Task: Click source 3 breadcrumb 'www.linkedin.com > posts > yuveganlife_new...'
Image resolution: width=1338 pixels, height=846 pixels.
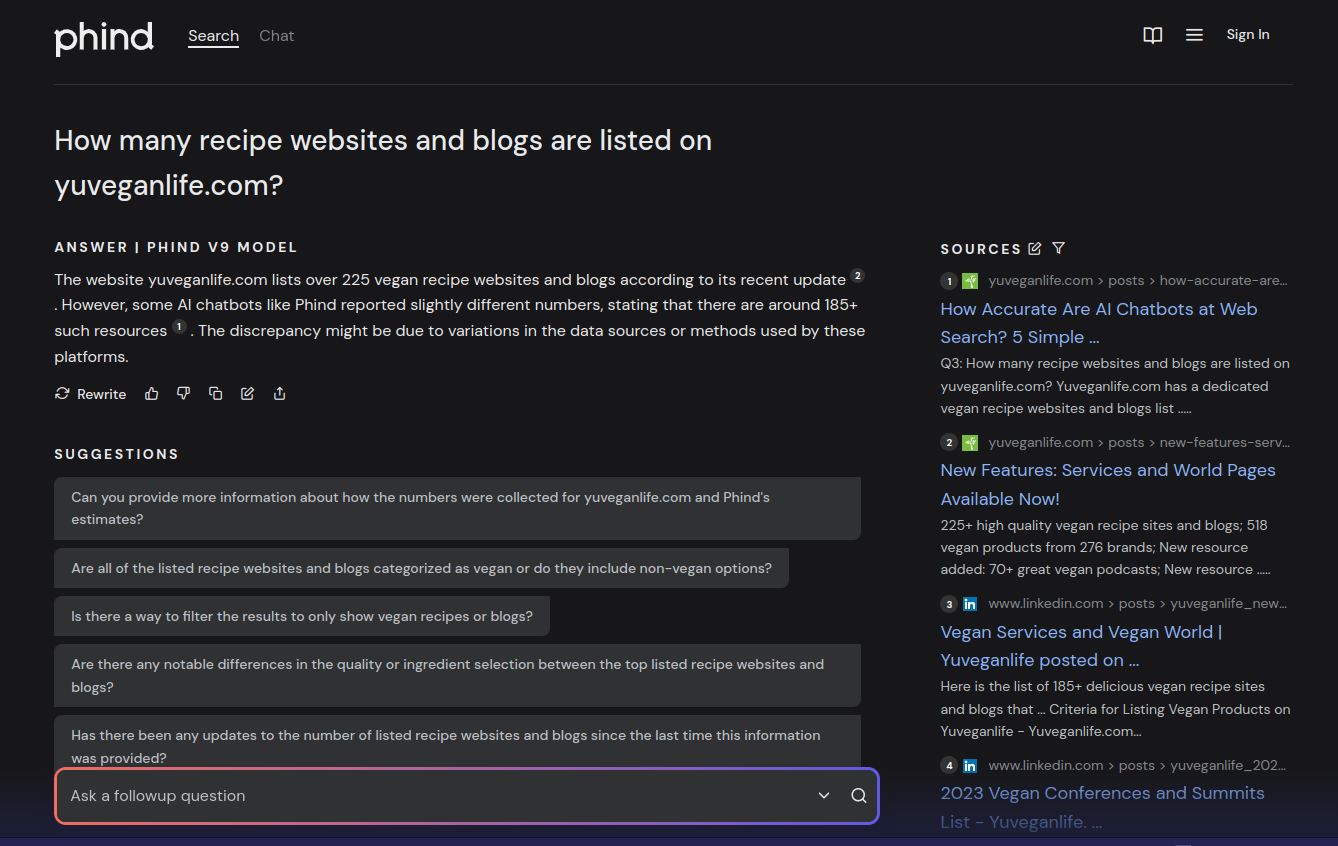Action: point(1138,604)
